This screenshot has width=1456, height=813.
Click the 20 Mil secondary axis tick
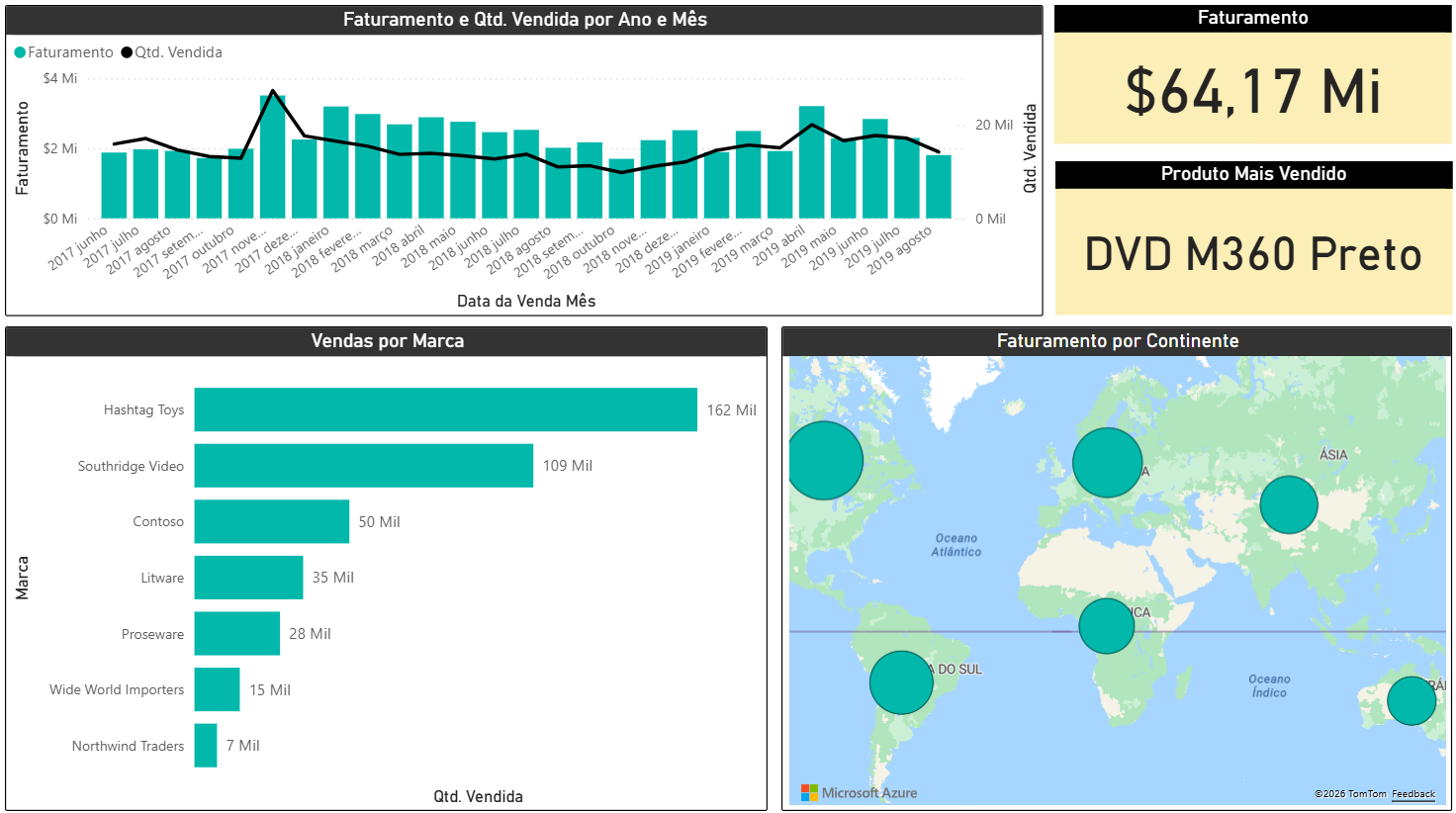(x=994, y=125)
